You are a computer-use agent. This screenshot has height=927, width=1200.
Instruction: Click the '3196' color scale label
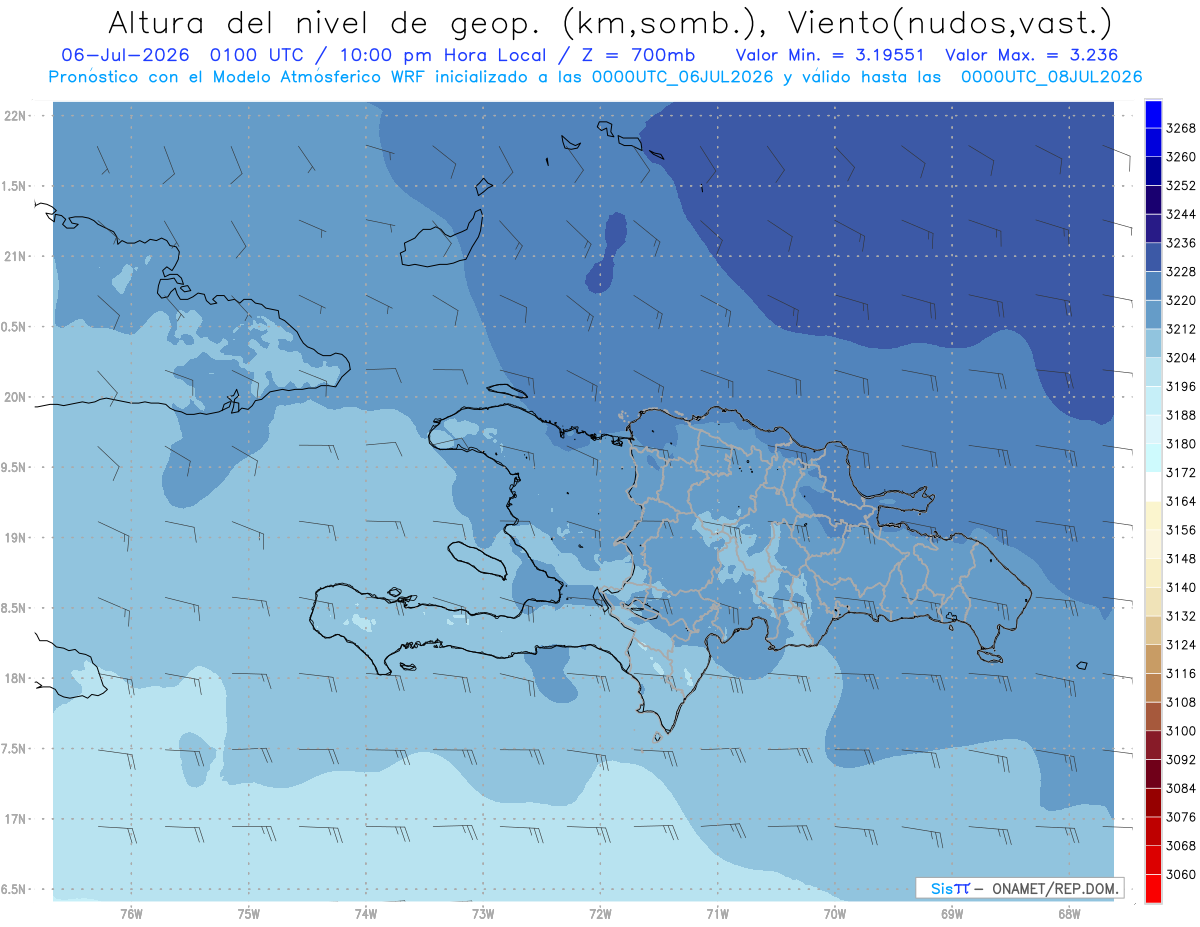point(1181,387)
